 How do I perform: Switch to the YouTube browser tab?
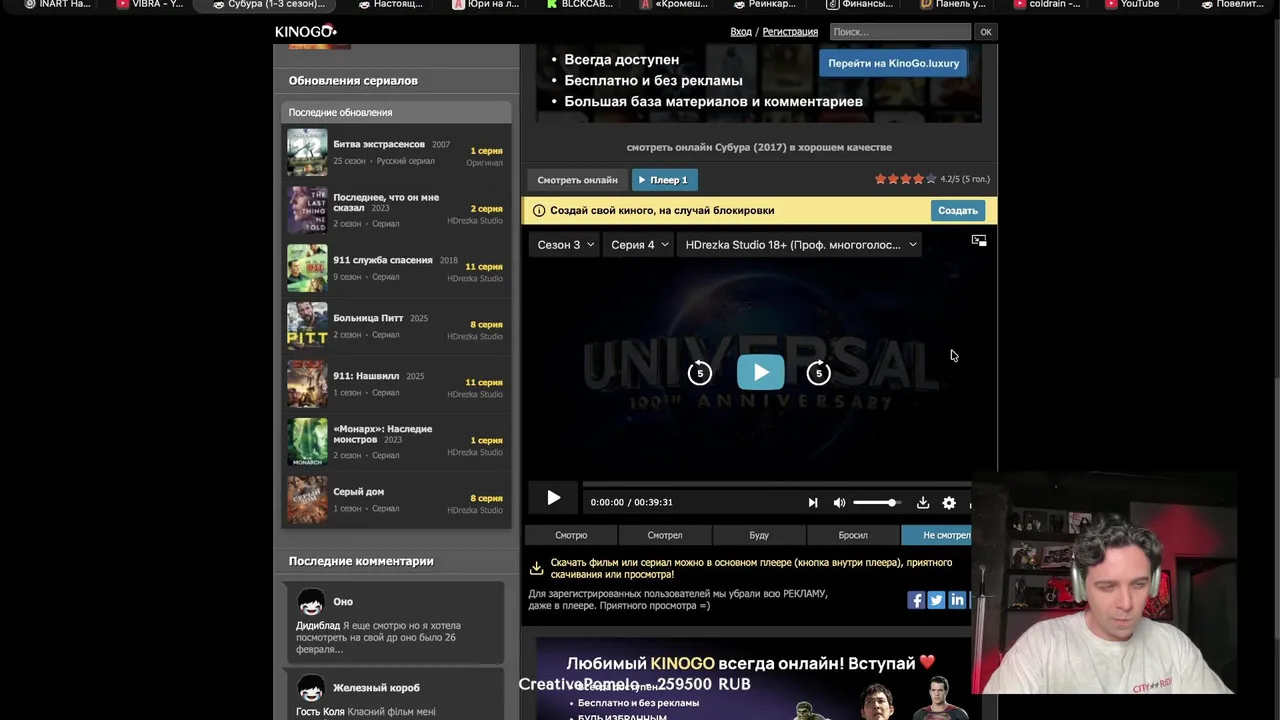pyautogui.click(x=1132, y=4)
